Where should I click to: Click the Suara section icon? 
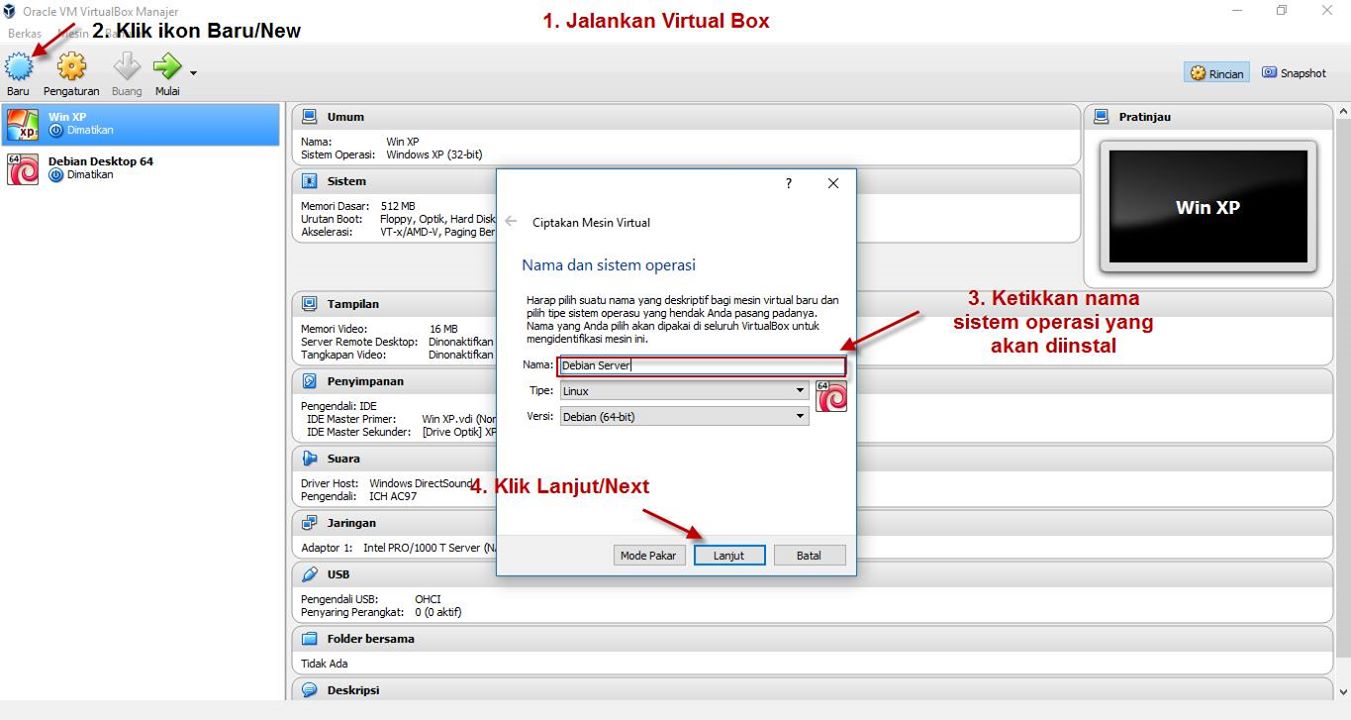310,458
